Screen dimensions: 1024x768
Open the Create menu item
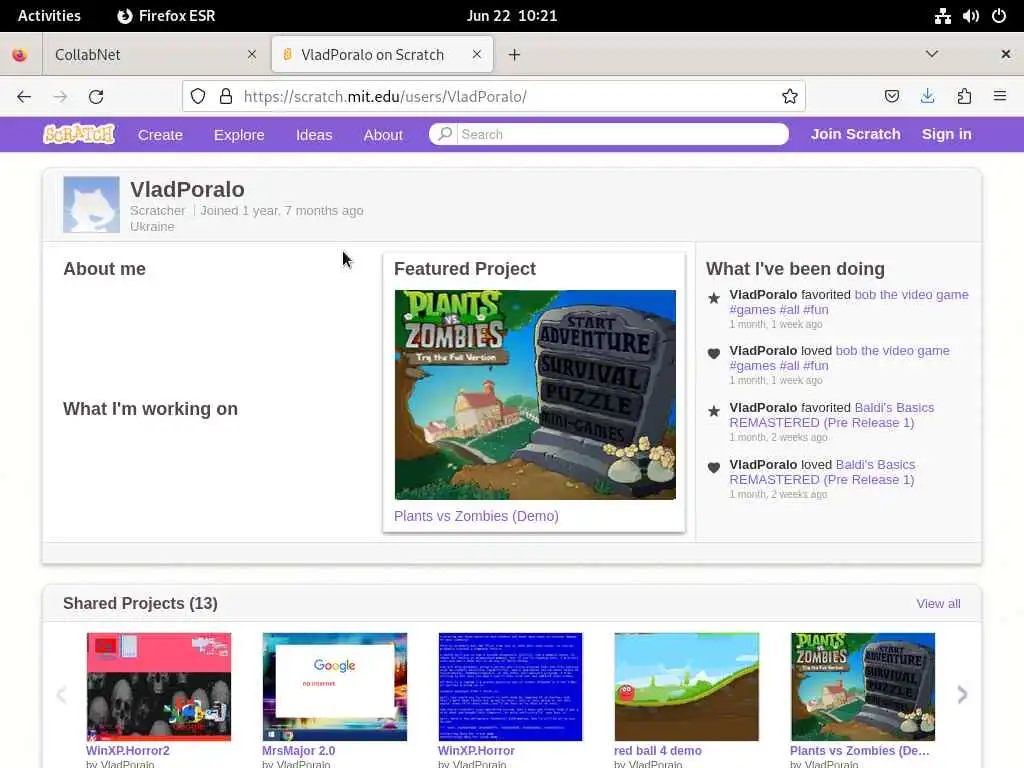point(160,135)
